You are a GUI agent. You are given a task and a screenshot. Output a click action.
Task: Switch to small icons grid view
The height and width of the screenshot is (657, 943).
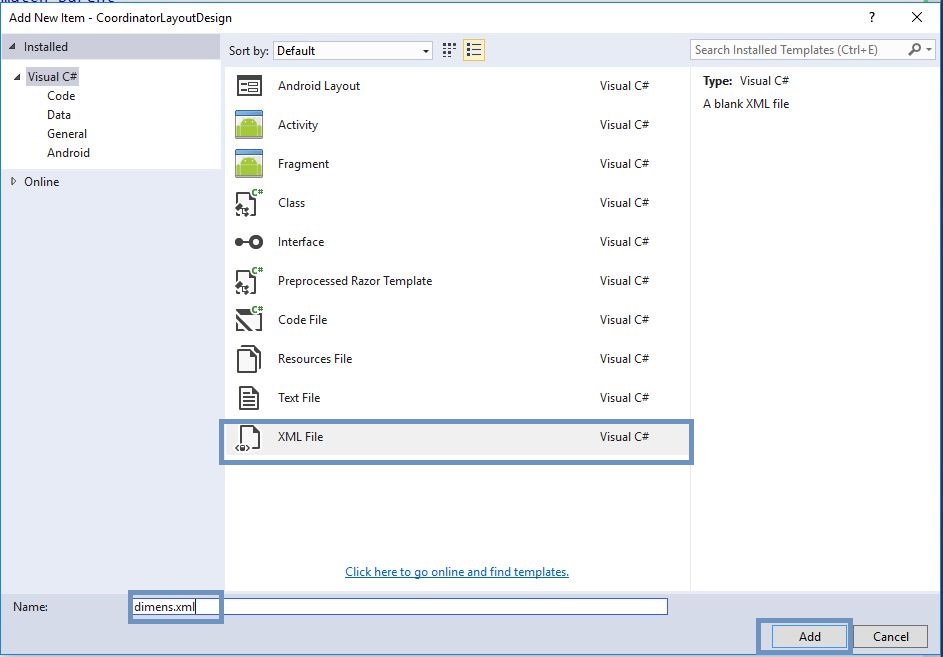[449, 50]
